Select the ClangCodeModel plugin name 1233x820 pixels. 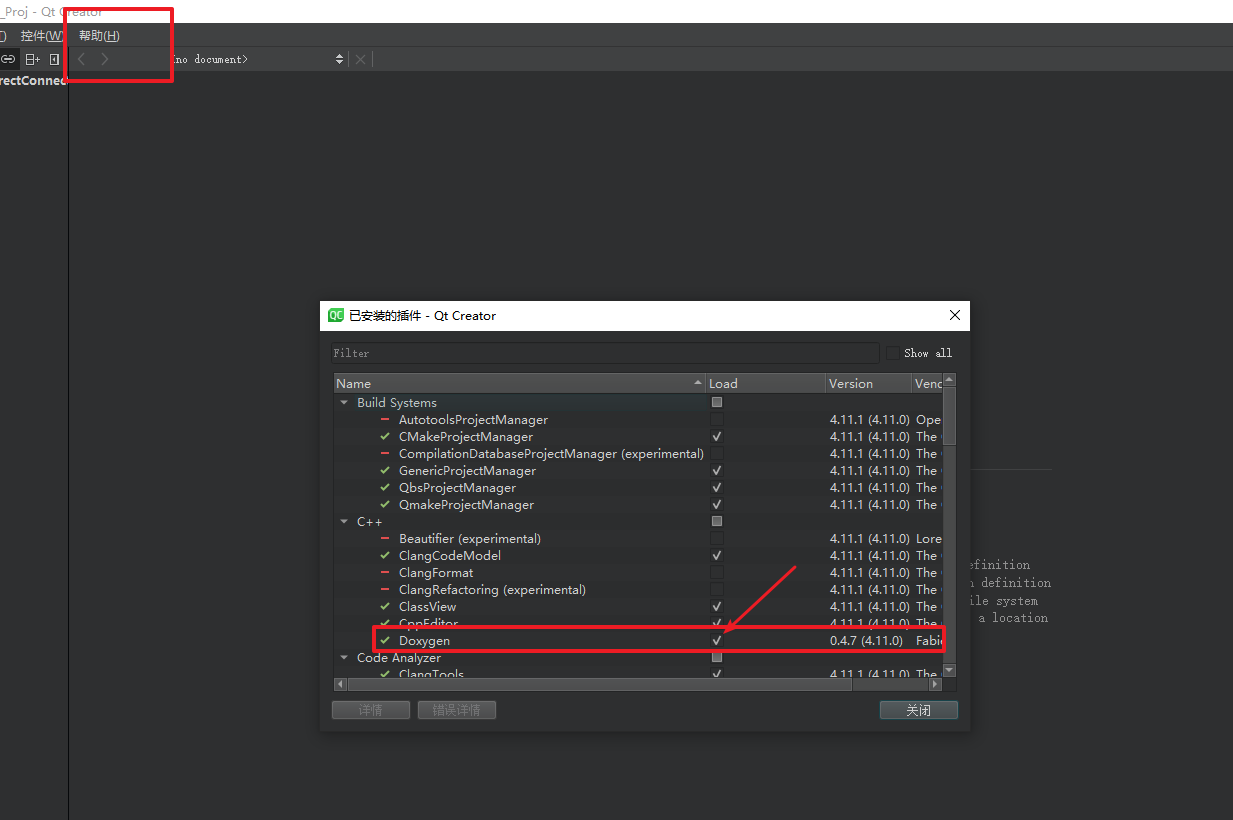[x=450, y=556]
